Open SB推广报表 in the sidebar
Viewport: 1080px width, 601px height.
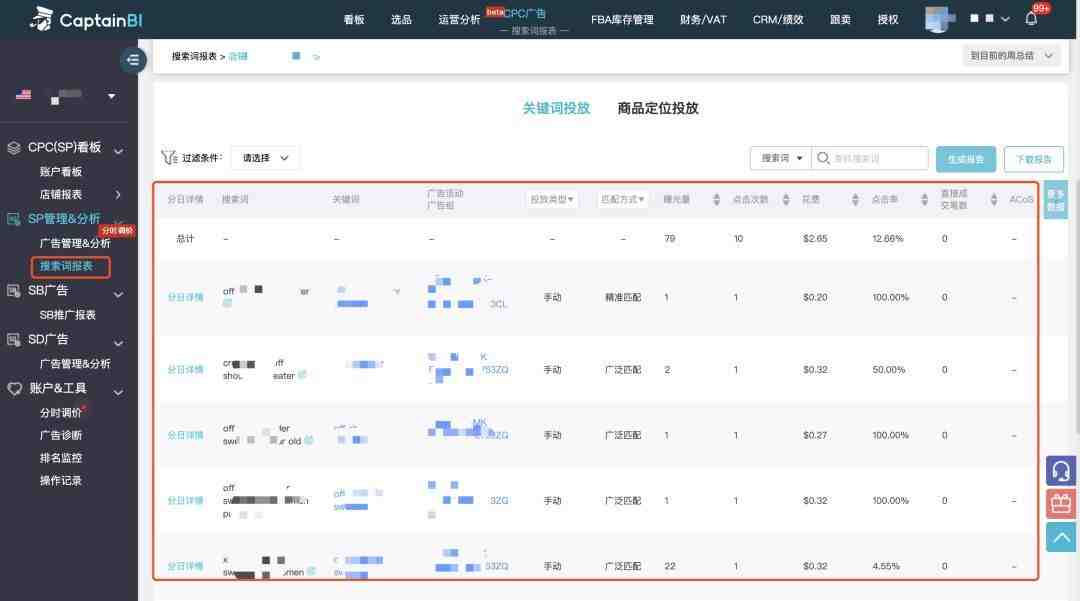click(68, 315)
